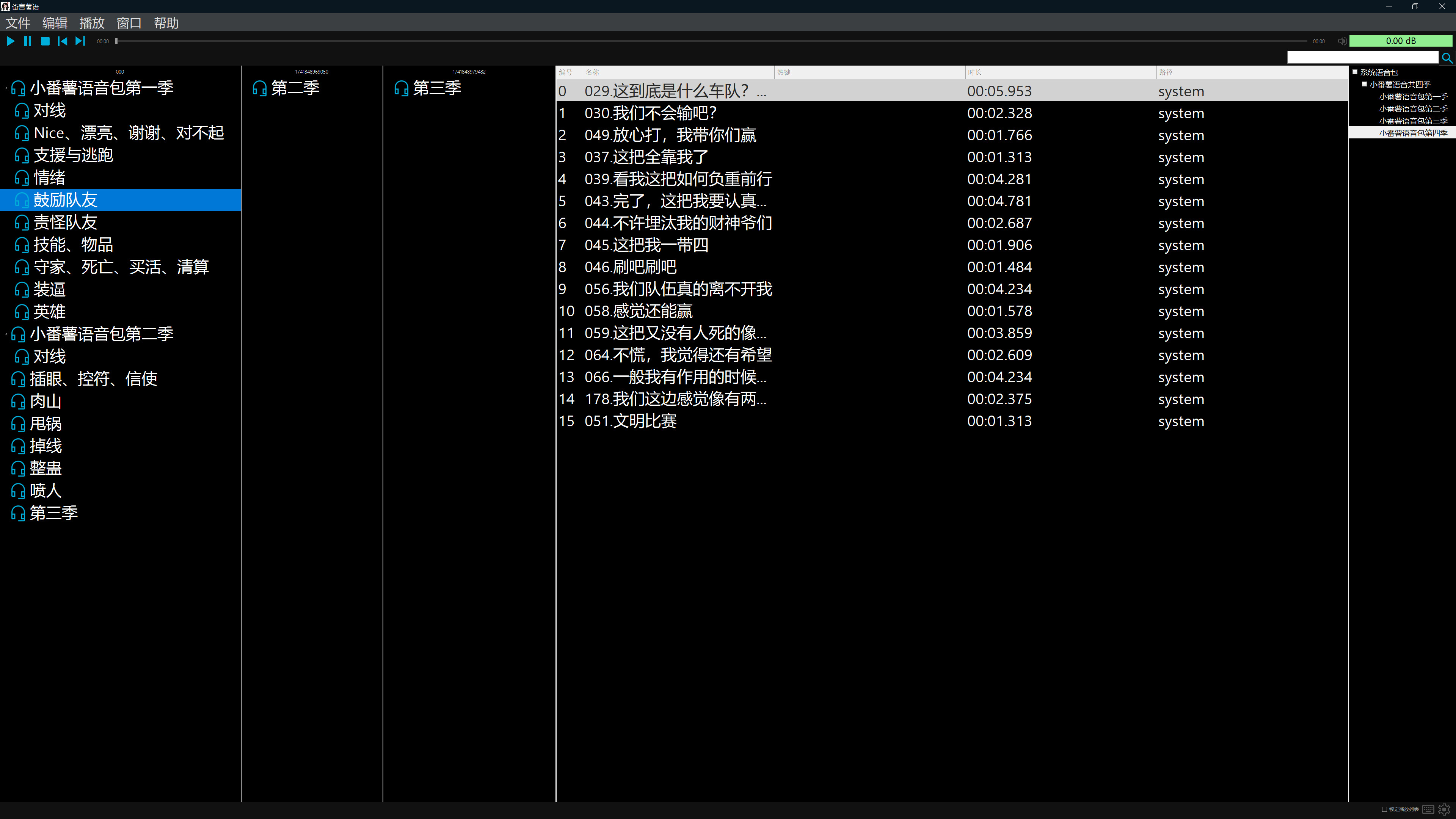
Task: Click the Play button to start playback
Action: pos(10,41)
